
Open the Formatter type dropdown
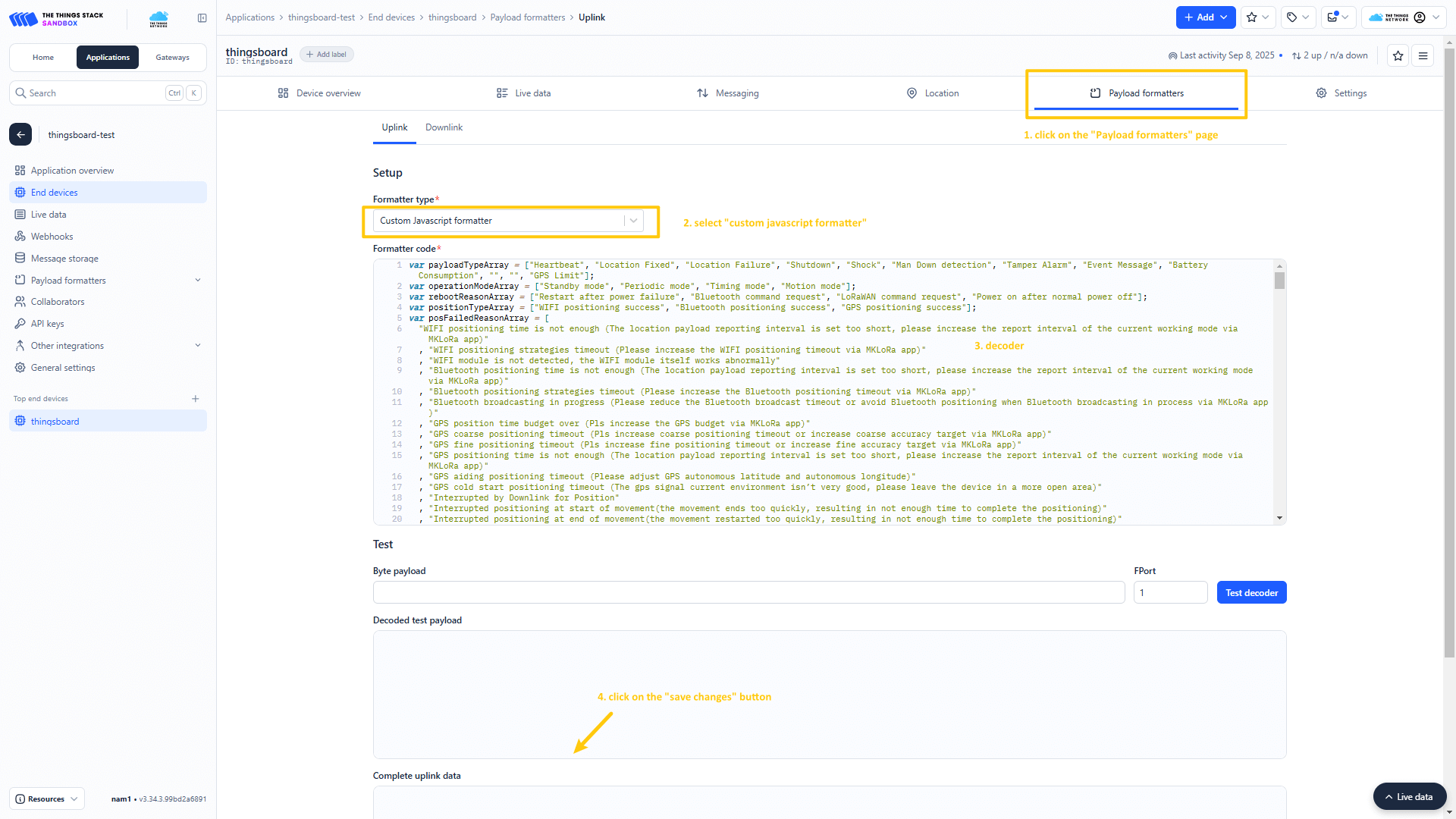tap(508, 221)
